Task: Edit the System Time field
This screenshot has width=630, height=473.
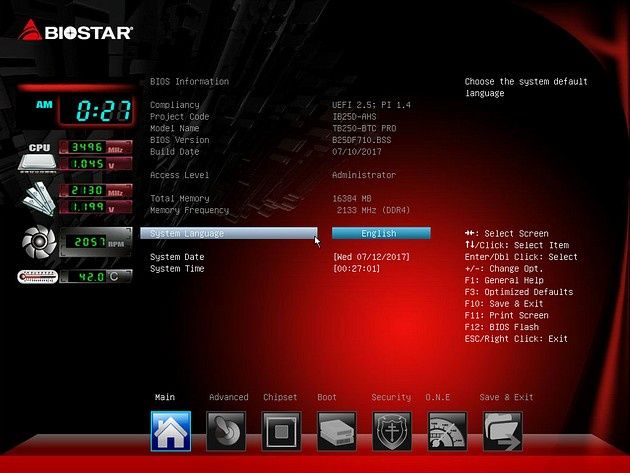Action: tap(356, 268)
